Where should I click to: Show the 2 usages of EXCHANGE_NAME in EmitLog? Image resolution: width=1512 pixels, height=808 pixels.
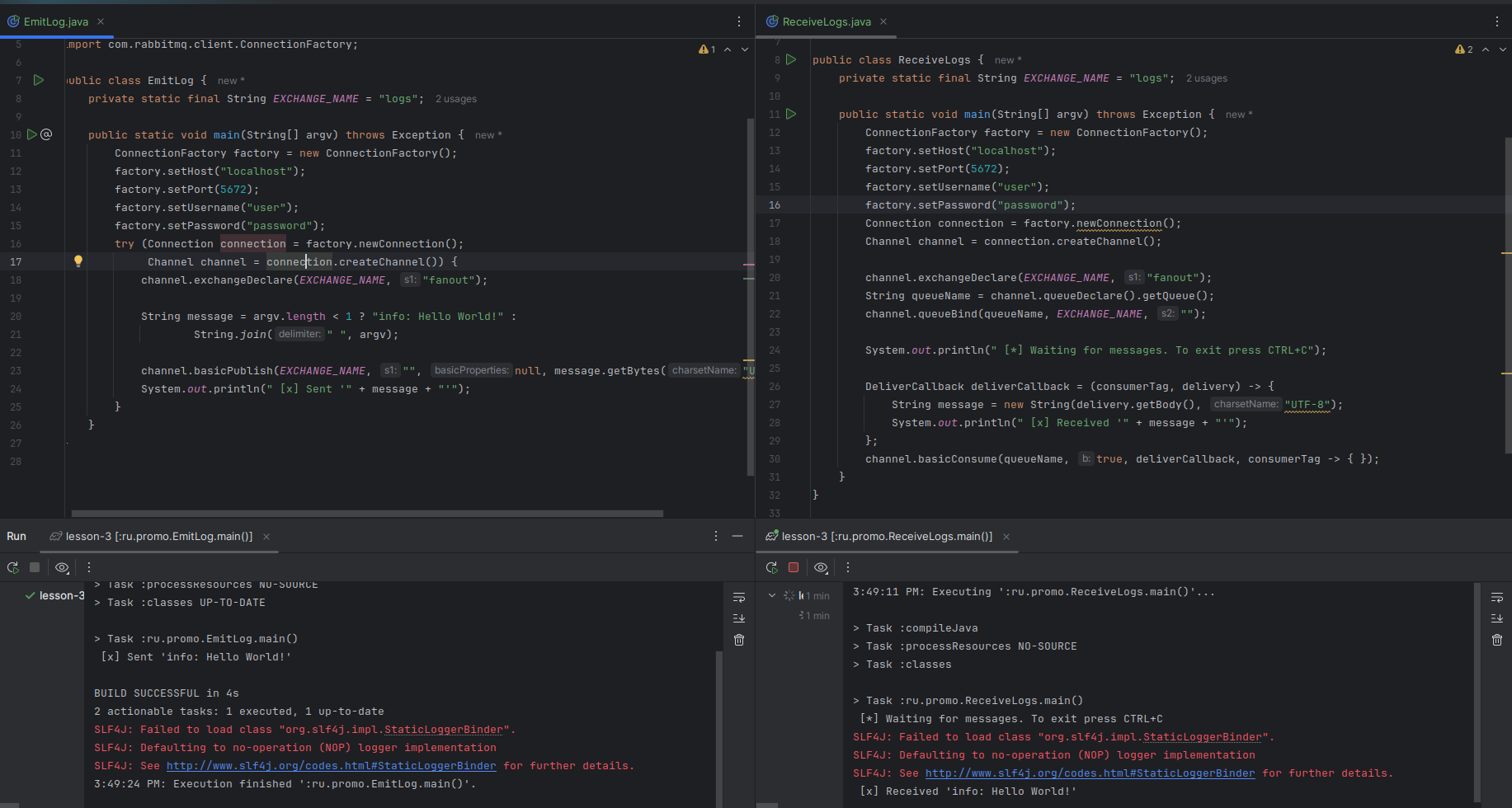456,99
